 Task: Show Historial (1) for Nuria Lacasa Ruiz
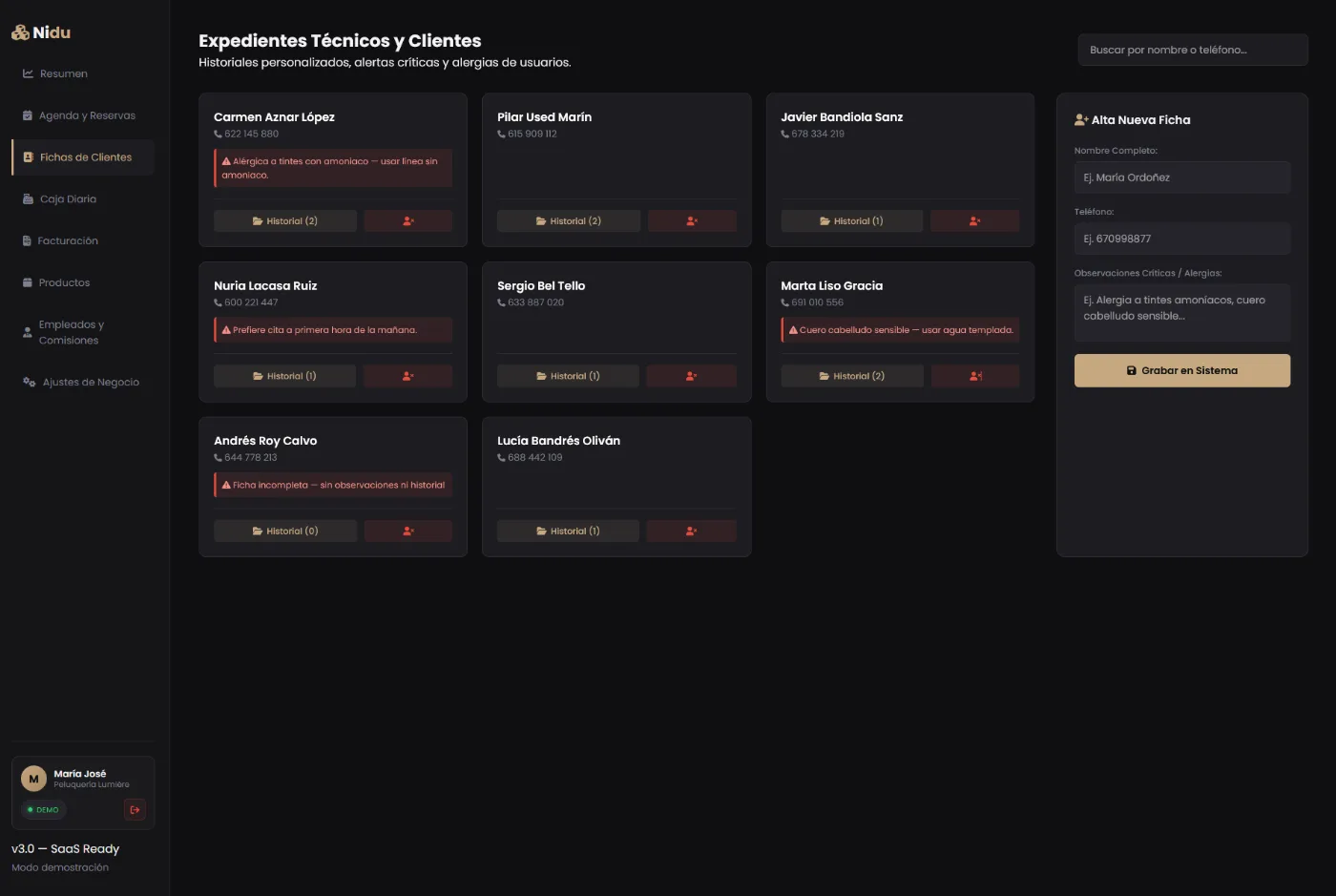point(284,376)
